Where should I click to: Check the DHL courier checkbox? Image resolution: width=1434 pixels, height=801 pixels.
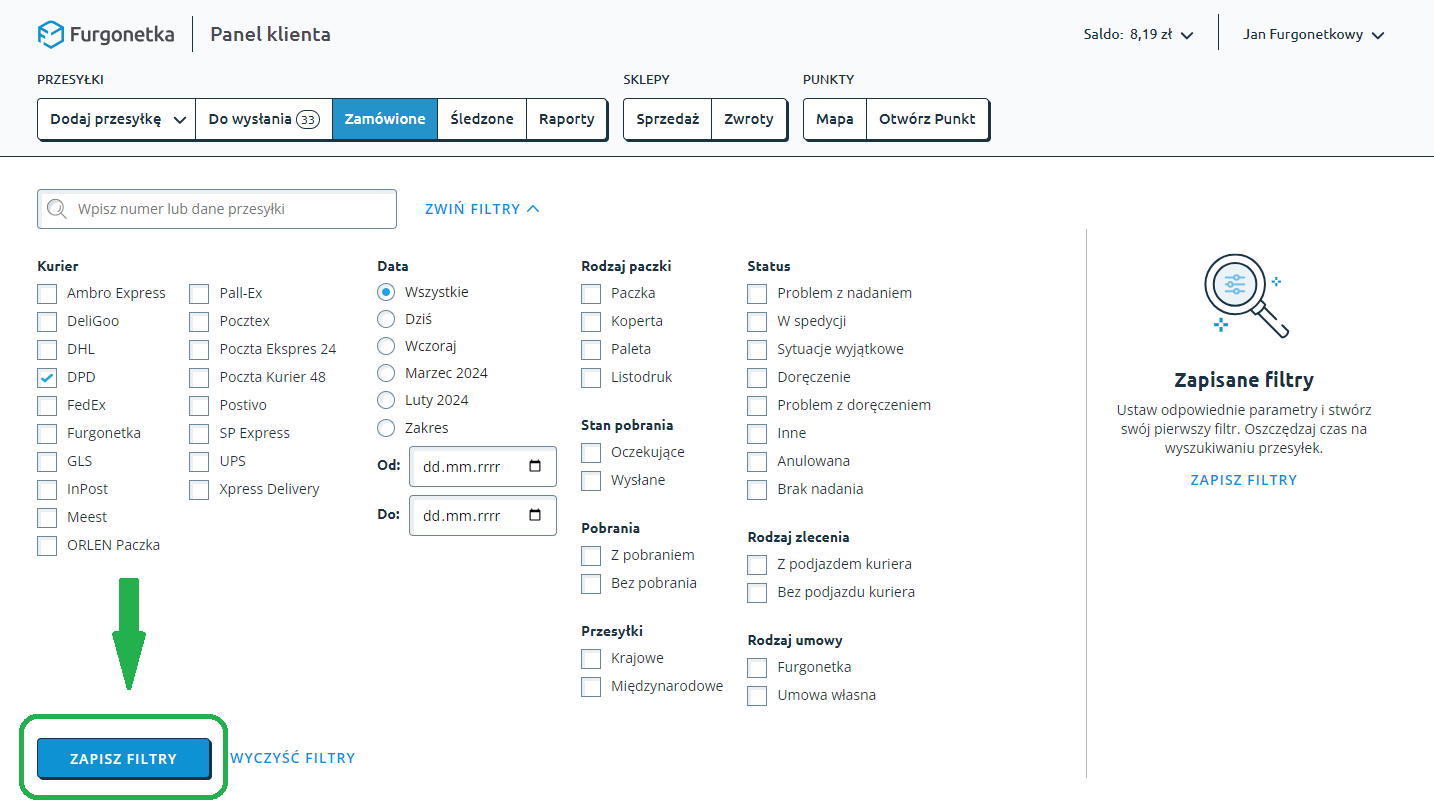coord(47,349)
